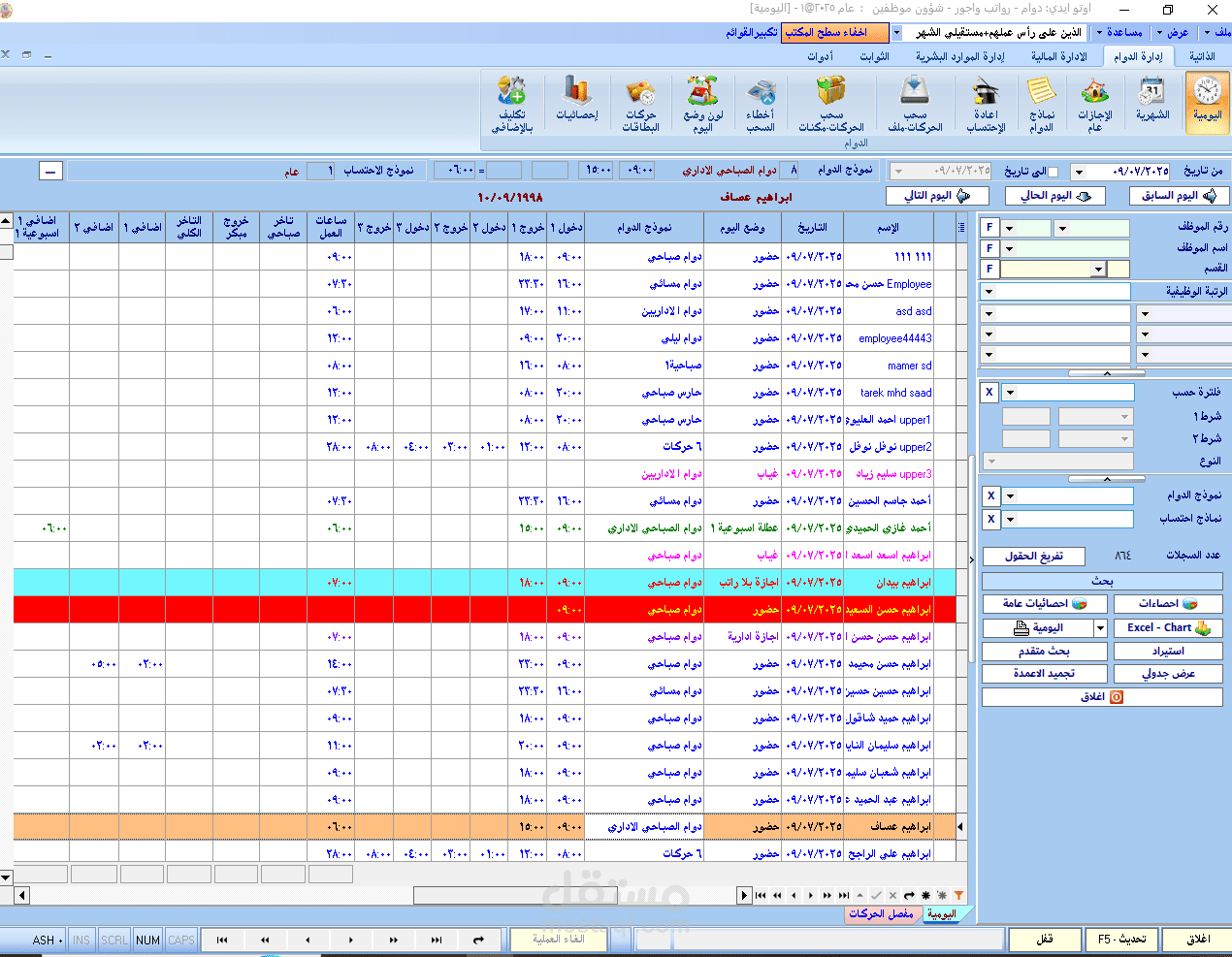Image resolution: width=1232 pixels, height=957 pixels.
Task: Click the filter funnel icon in grid navigator
Action: pos(958,895)
